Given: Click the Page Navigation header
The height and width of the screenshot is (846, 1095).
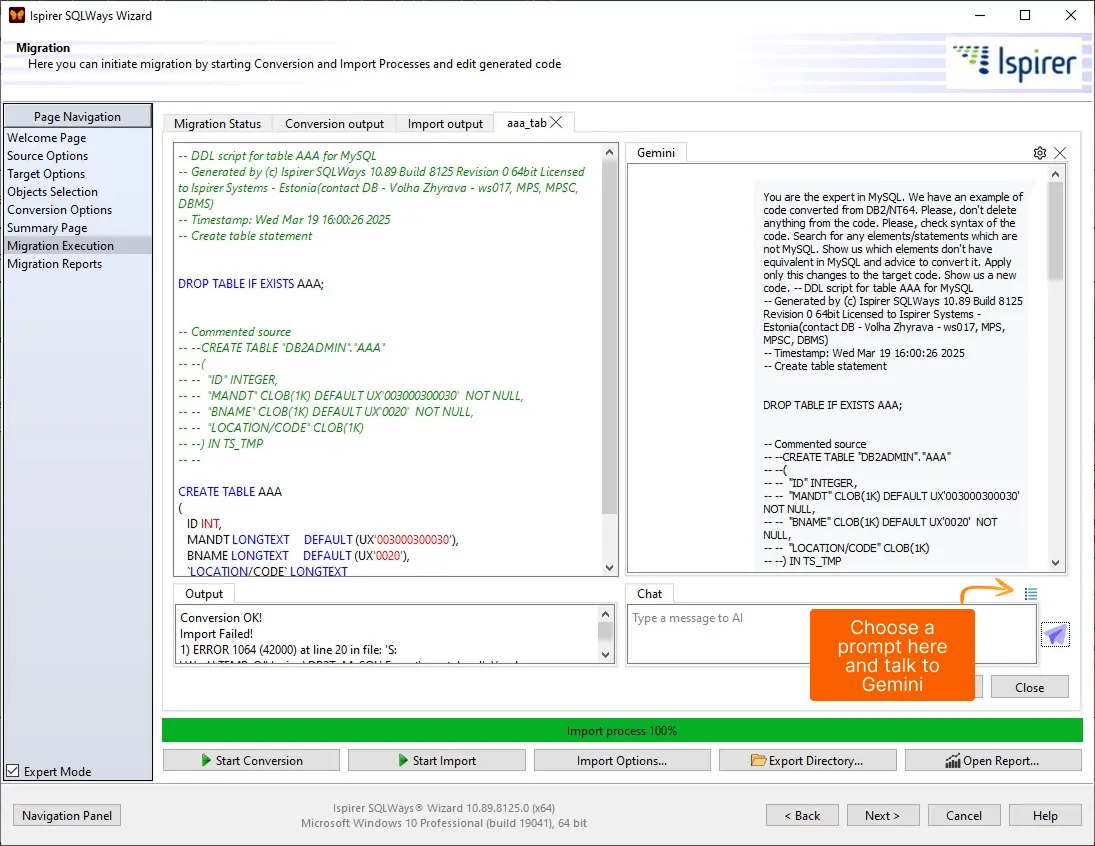Looking at the screenshot, I should 78,117.
